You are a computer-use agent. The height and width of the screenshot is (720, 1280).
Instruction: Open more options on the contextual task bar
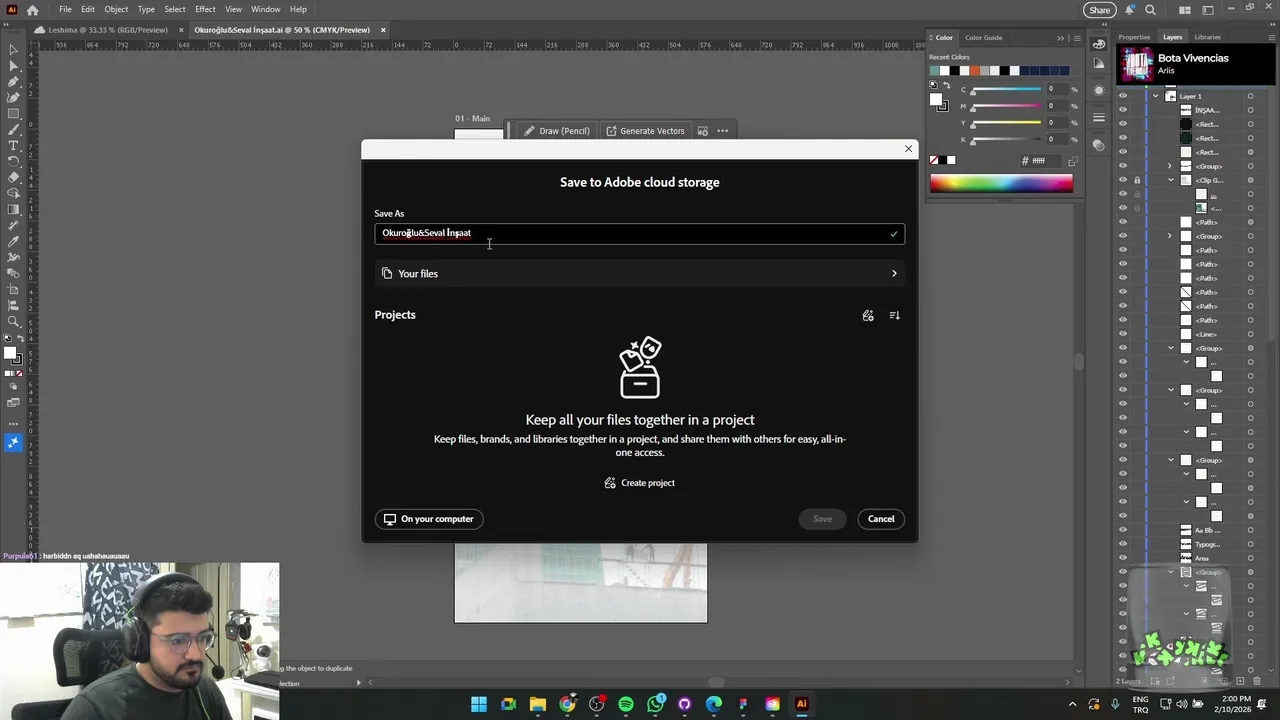[x=722, y=131]
